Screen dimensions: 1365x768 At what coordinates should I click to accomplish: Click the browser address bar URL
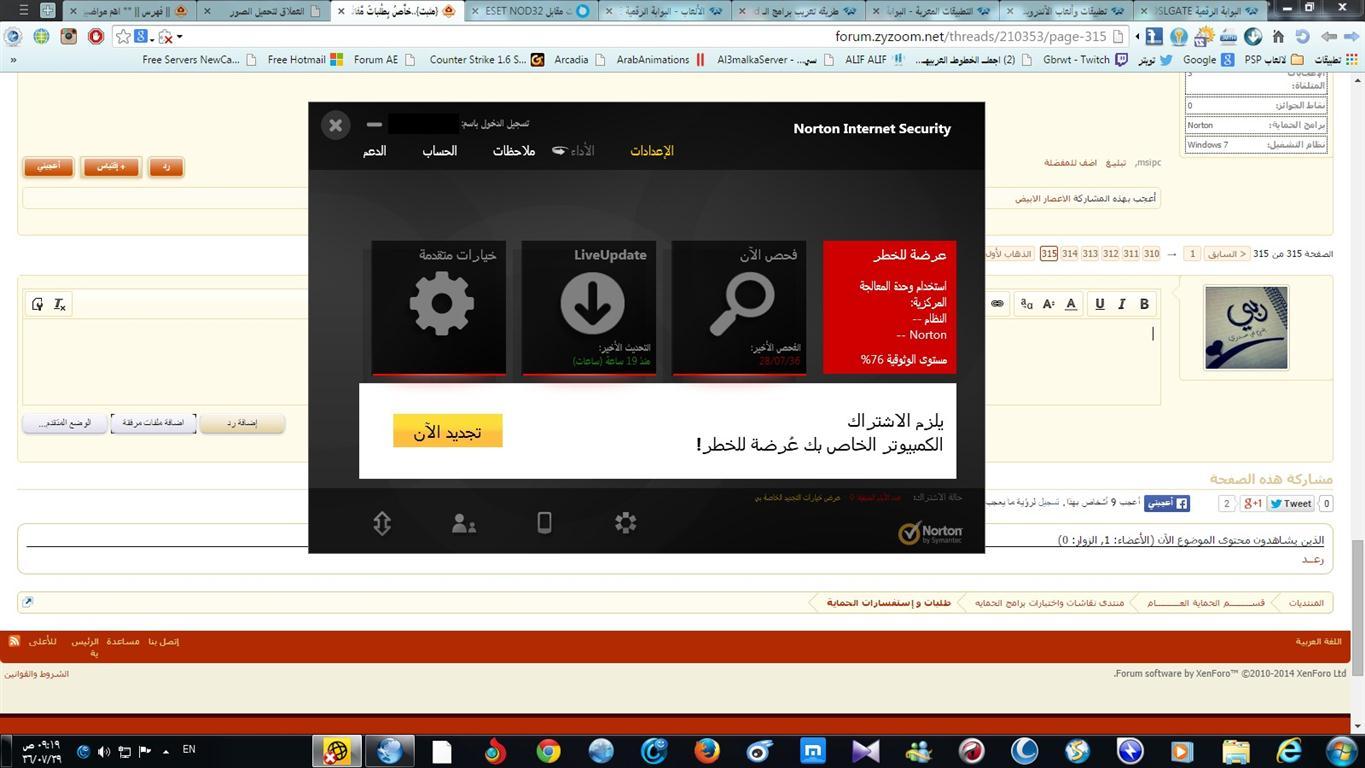click(970, 36)
